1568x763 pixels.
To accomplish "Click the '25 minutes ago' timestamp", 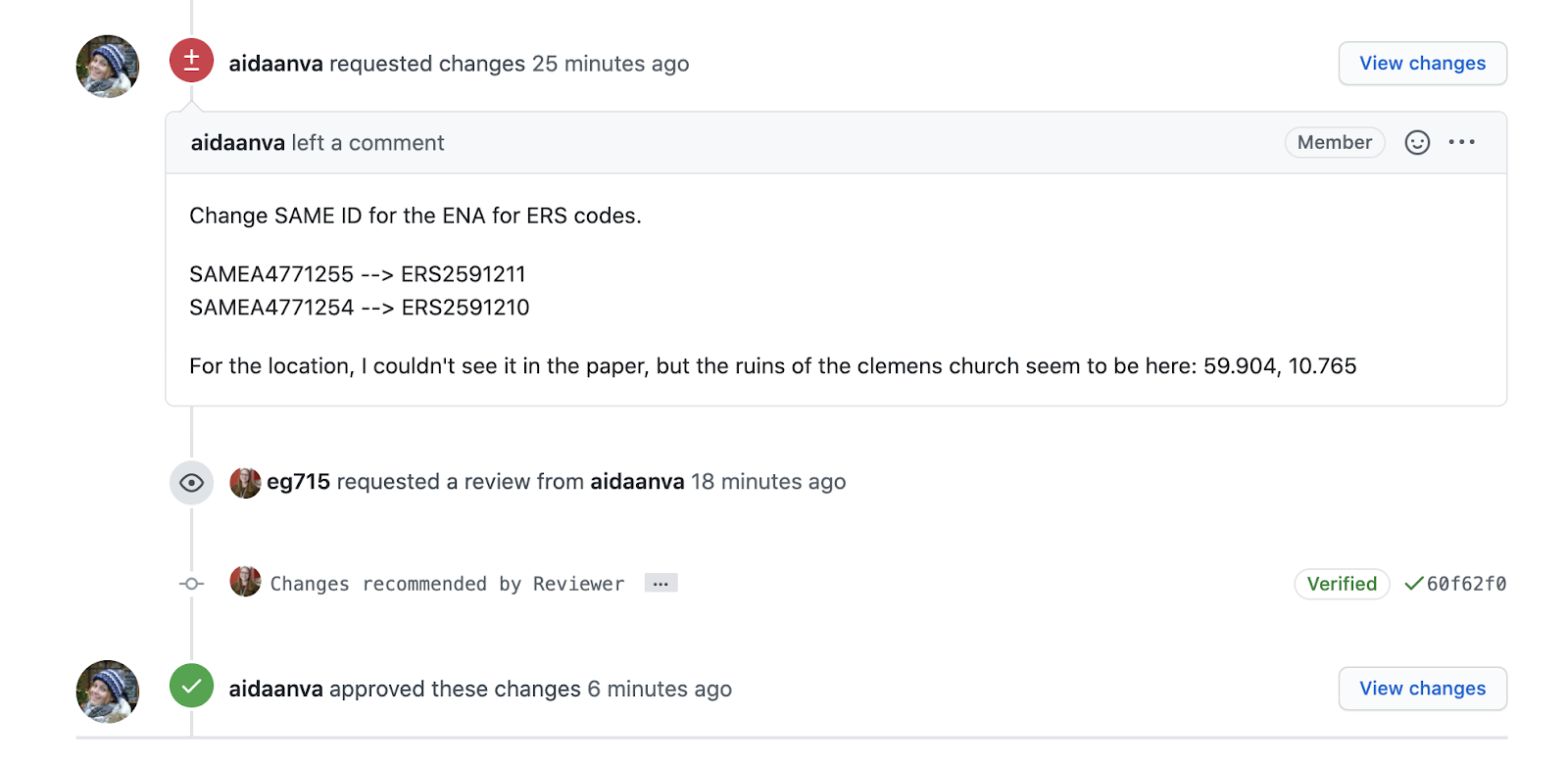I will 611,64.
